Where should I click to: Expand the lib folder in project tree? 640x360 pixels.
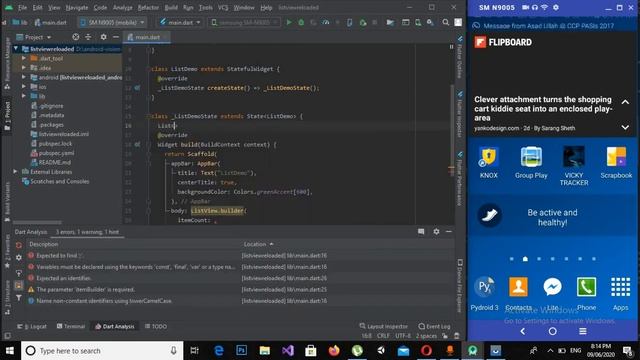[24, 96]
